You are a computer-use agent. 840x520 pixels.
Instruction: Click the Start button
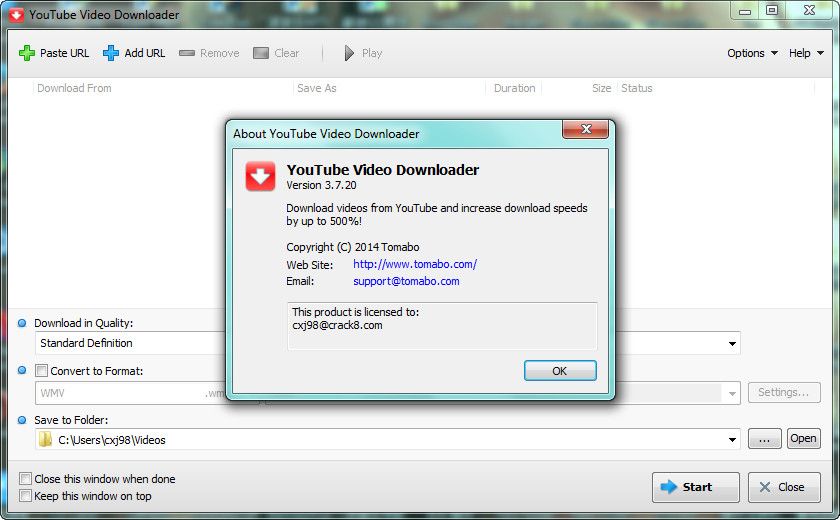695,487
